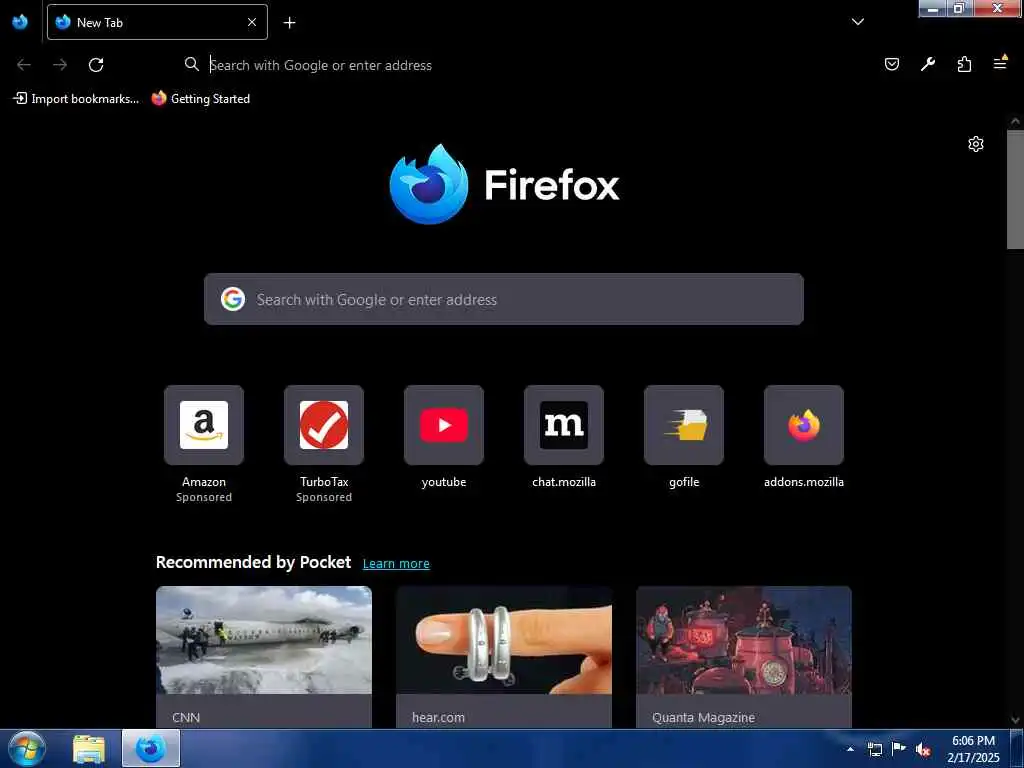Open Getting Started bookmark

pyautogui.click(x=200, y=99)
